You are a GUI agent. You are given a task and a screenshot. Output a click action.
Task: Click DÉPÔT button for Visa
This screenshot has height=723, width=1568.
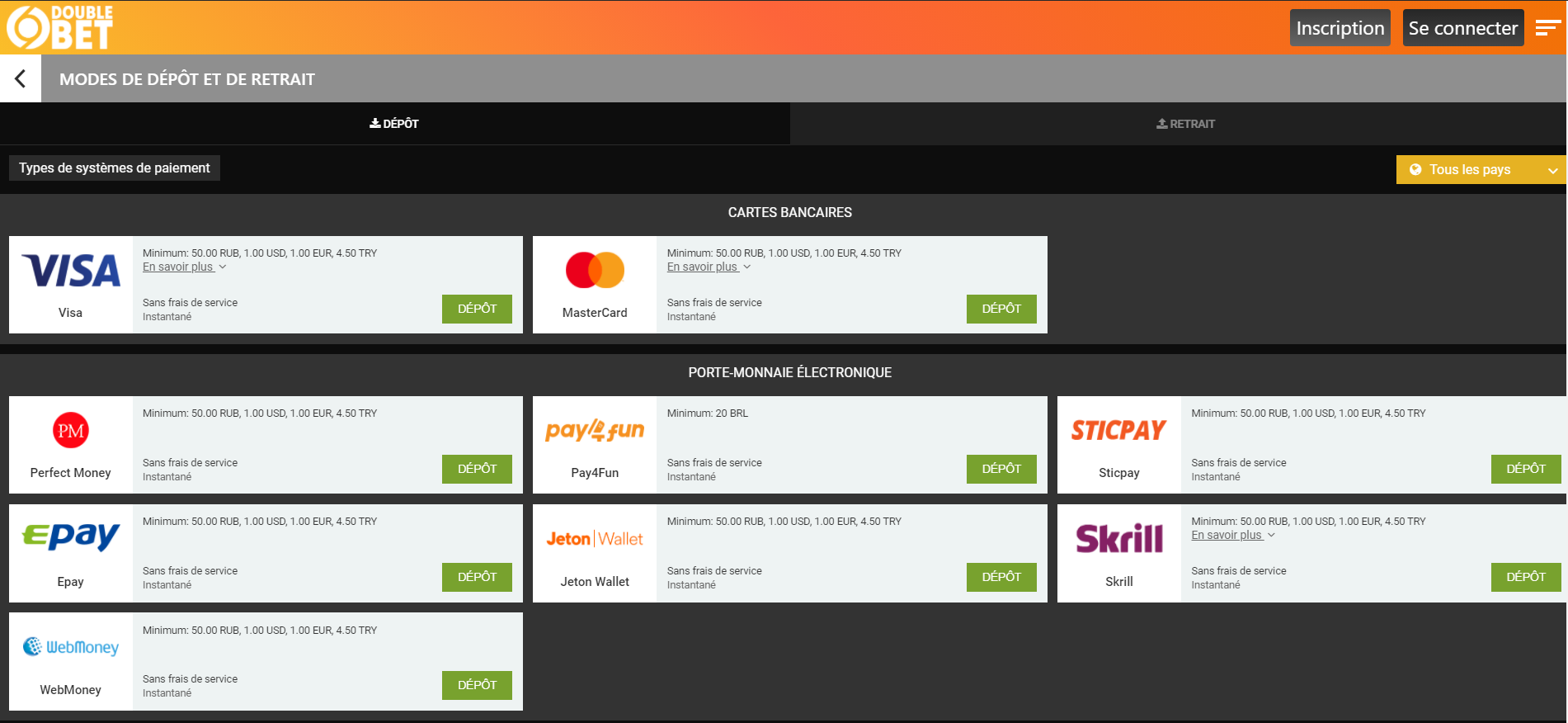477,309
